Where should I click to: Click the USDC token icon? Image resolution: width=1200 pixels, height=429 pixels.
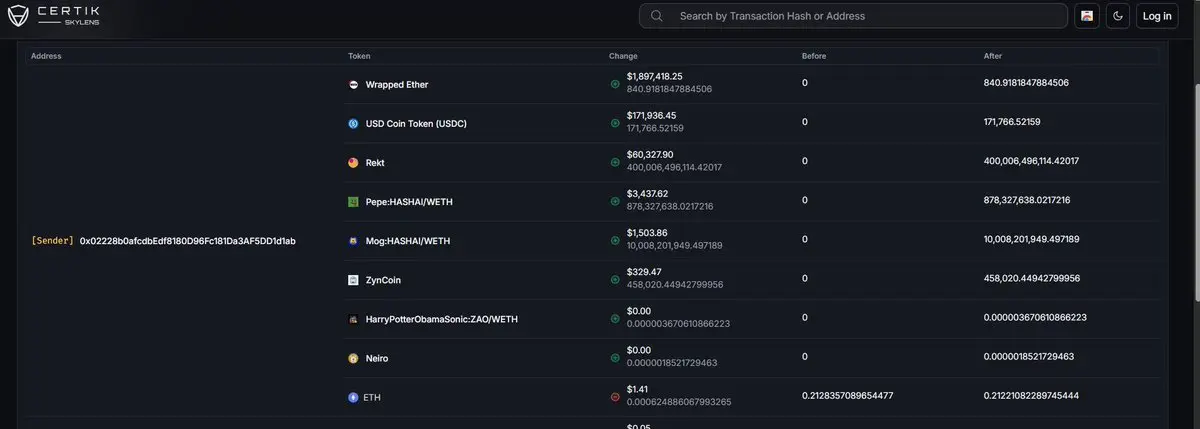tap(353, 124)
